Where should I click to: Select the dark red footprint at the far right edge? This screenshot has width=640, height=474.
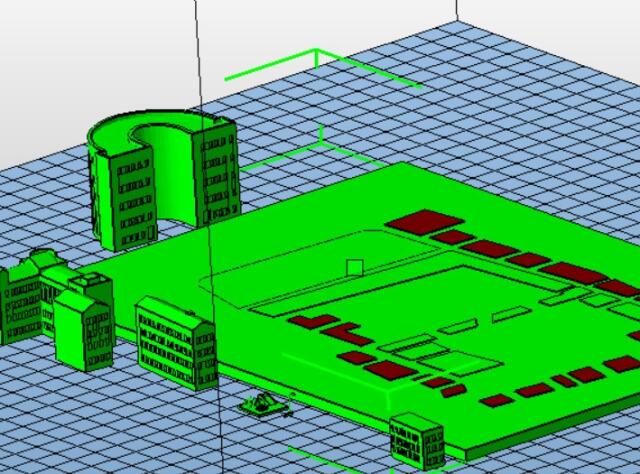[x=622, y=364]
